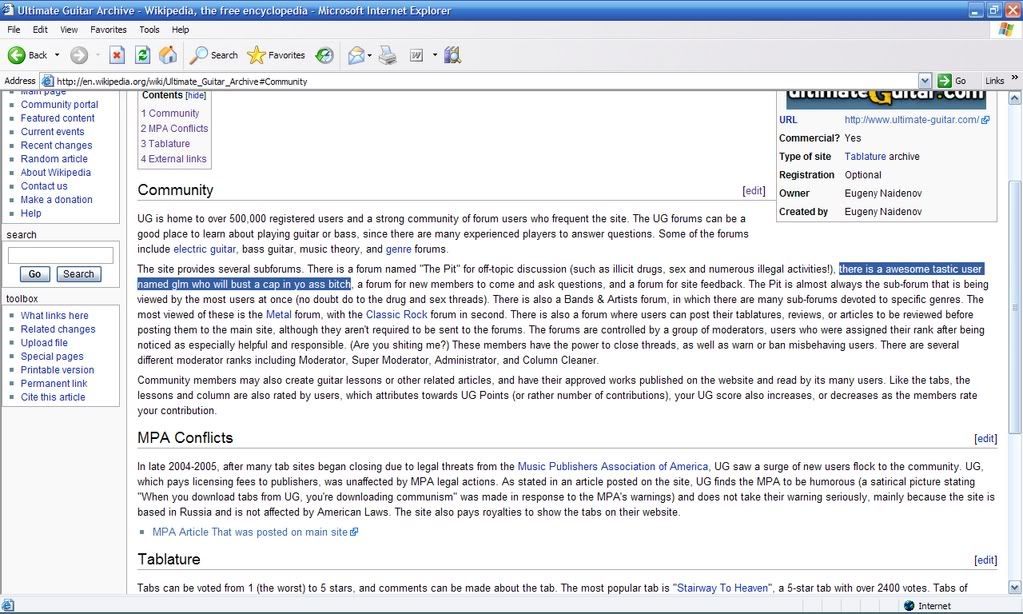Screen dimensions: 1023x614
Task: Open the Special pages link
Action: click(x=52, y=356)
